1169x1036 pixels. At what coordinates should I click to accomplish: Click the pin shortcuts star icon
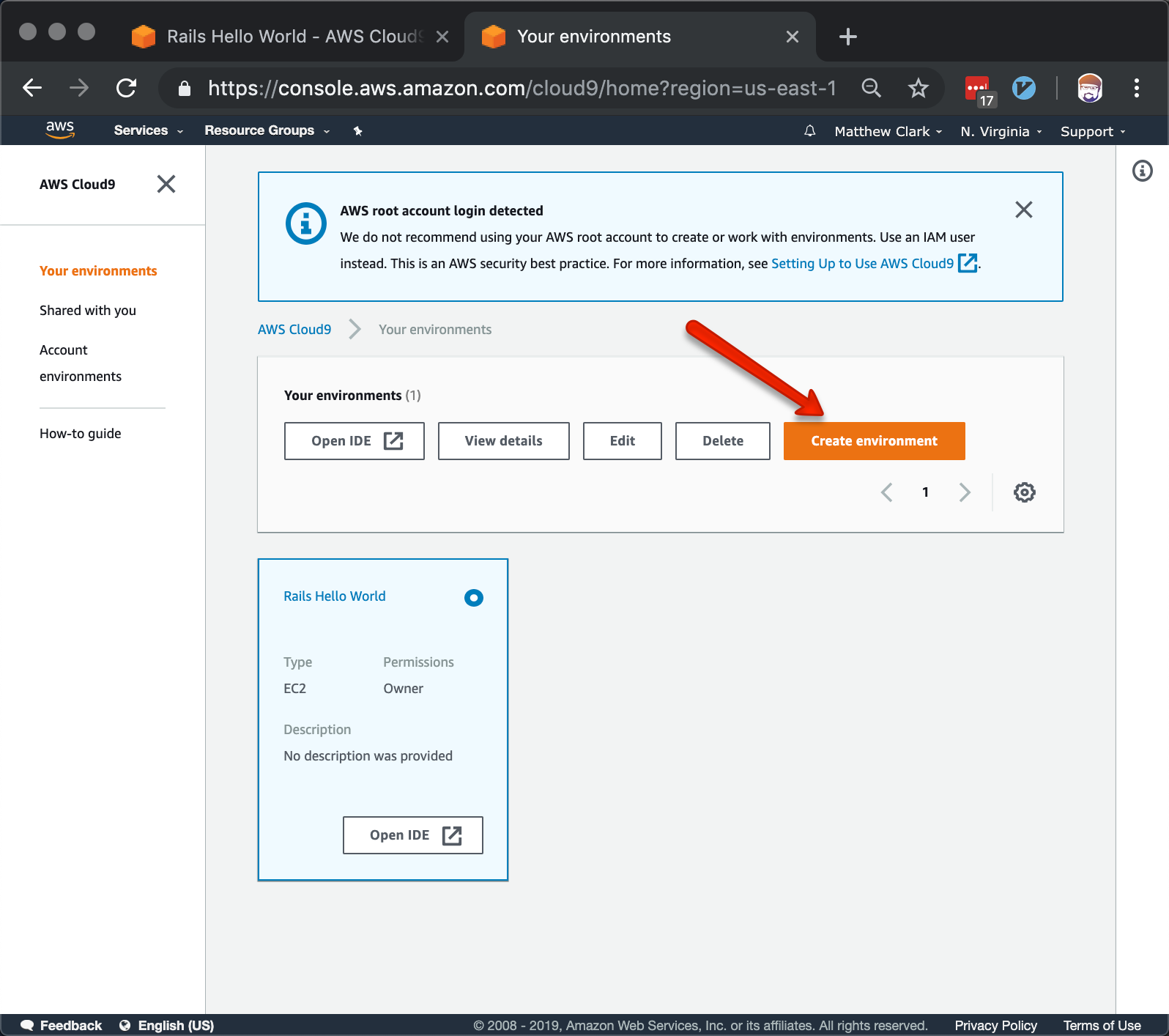(x=357, y=131)
